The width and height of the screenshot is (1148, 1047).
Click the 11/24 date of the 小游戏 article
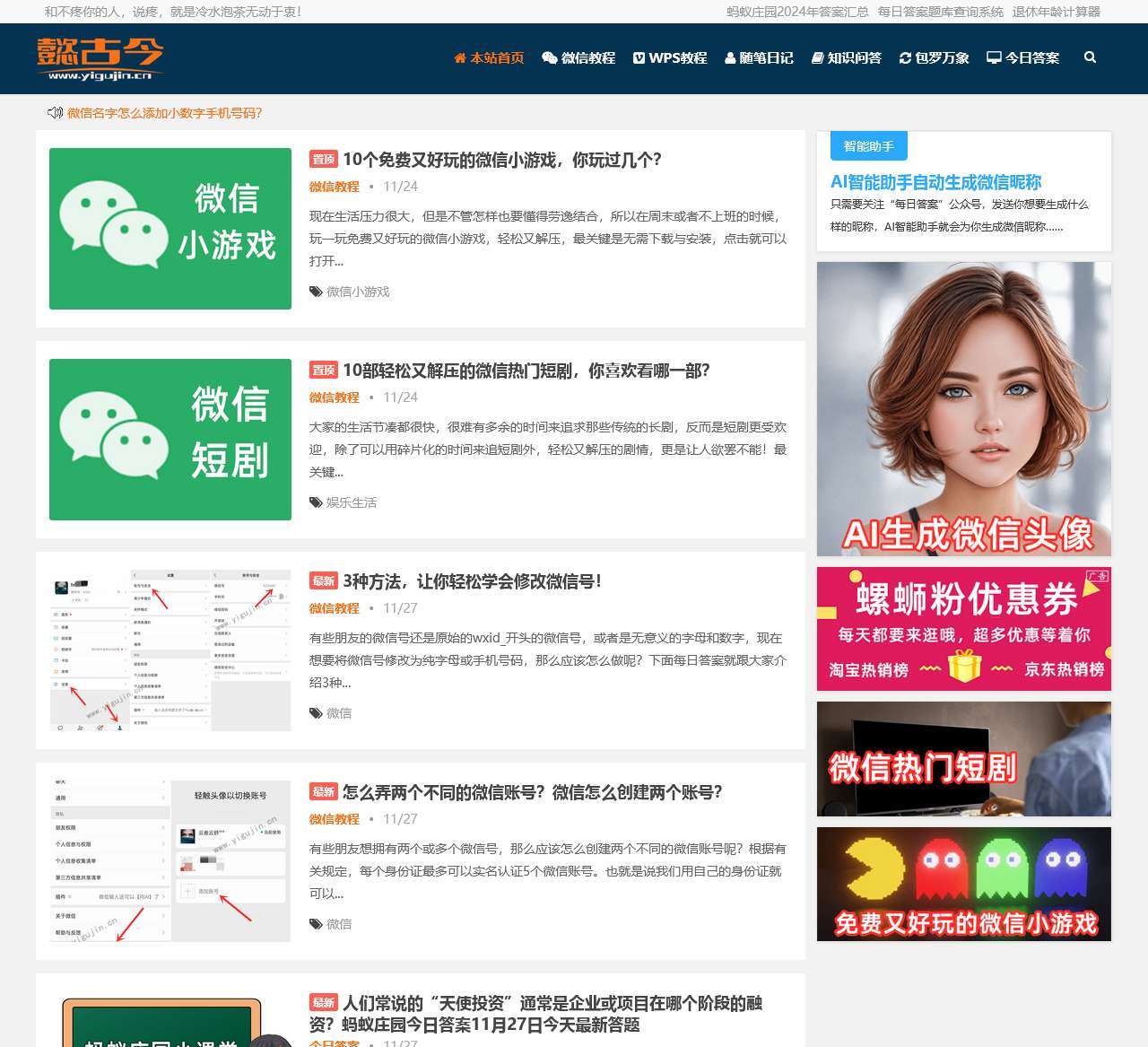[400, 187]
